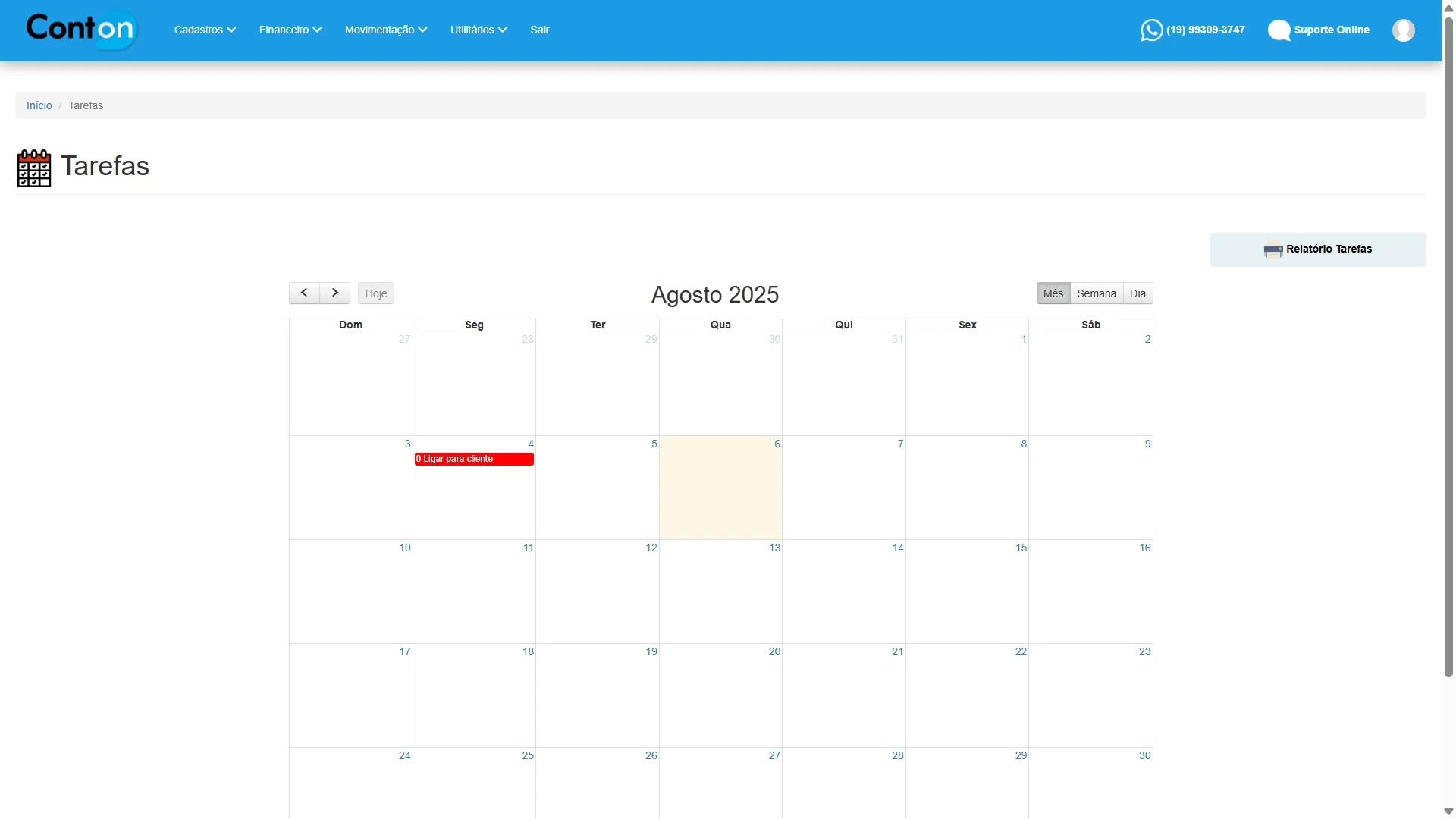Viewport: 1456px width, 819px height.
Task: Expand the Movimentação dropdown menu
Action: pyautogui.click(x=386, y=30)
